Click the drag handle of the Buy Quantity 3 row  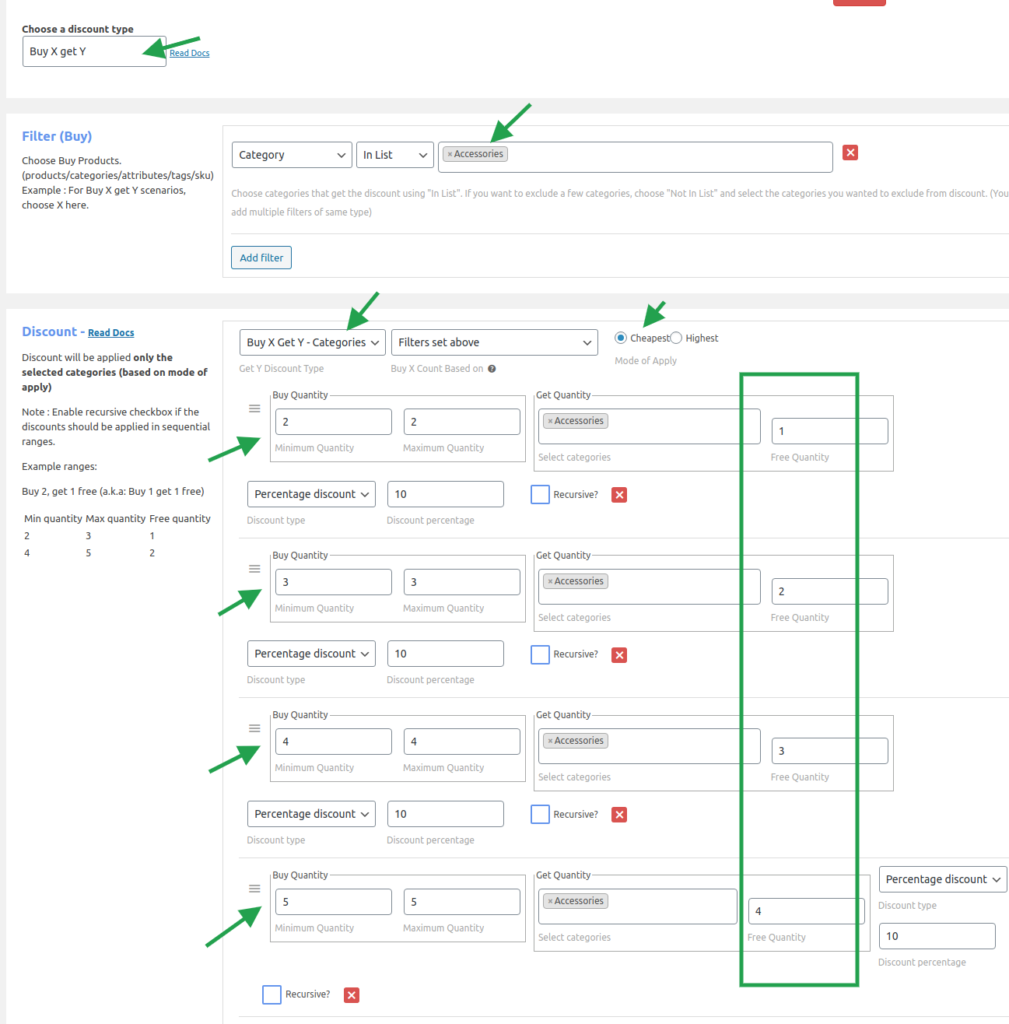[254, 569]
